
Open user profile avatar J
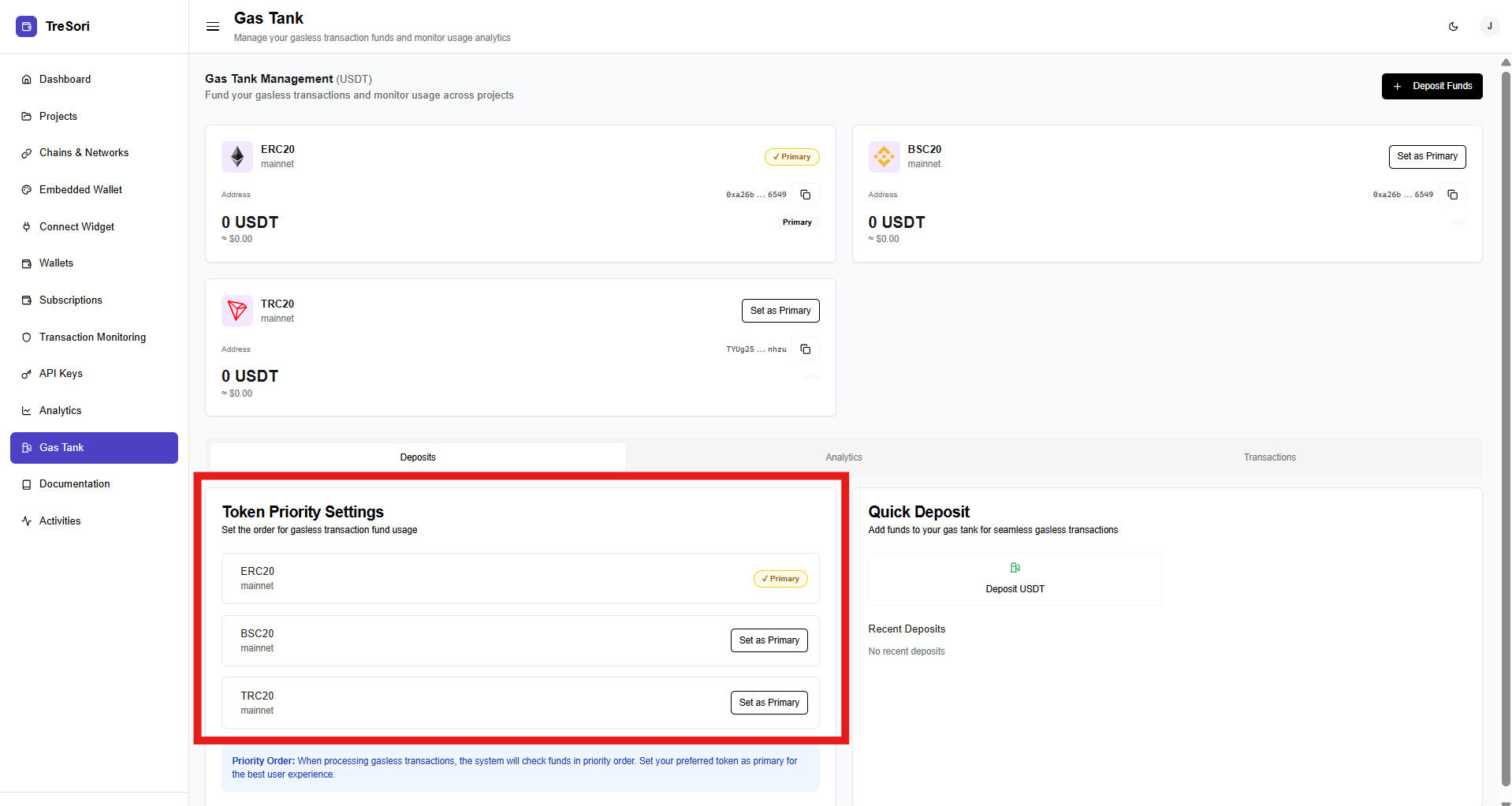[x=1489, y=26]
